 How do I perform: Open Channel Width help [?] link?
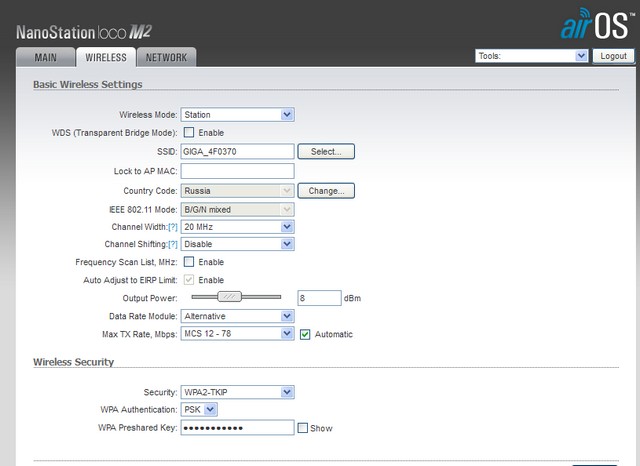coord(173,227)
